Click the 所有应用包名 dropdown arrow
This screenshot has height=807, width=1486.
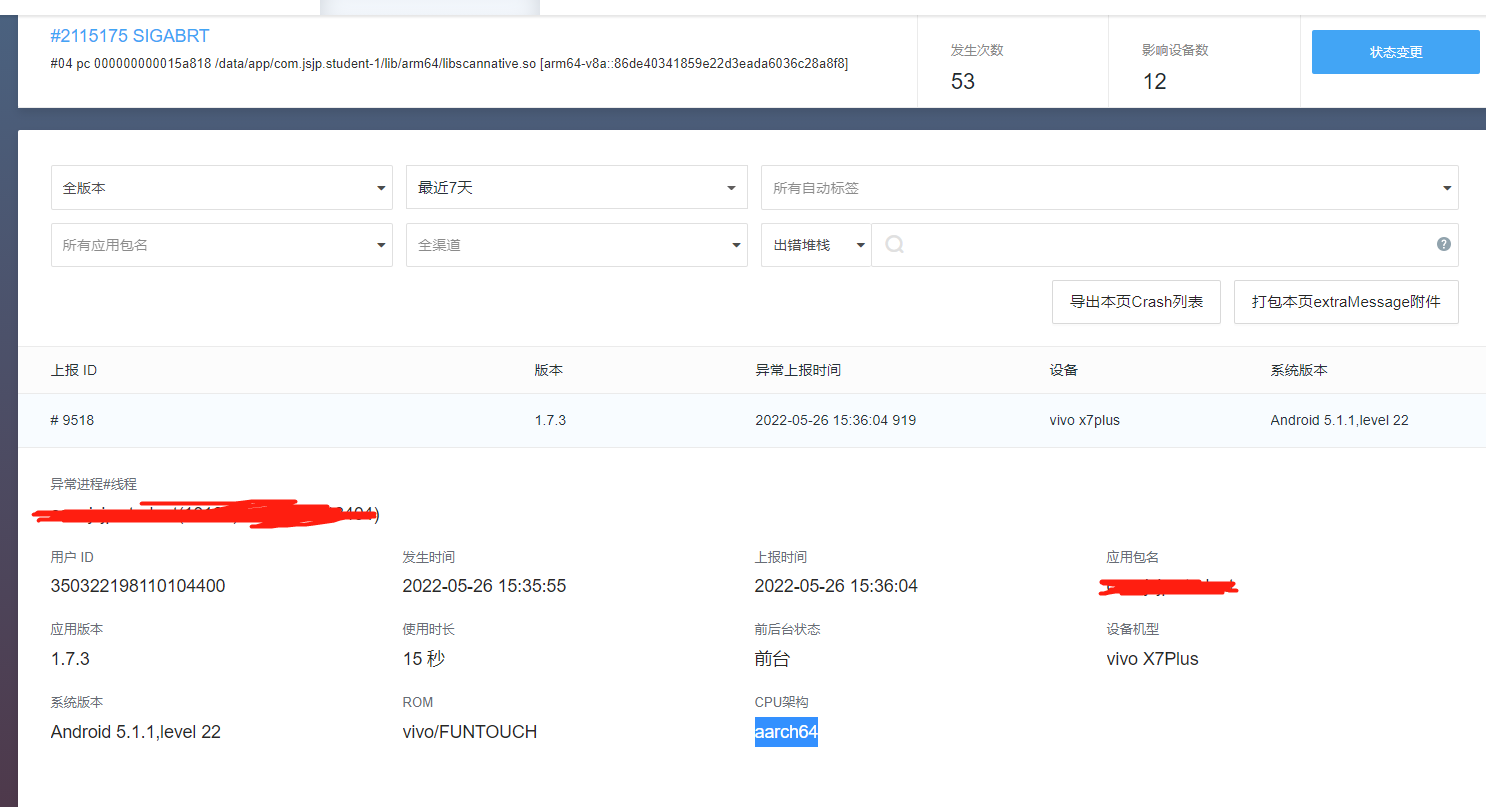click(x=380, y=245)
